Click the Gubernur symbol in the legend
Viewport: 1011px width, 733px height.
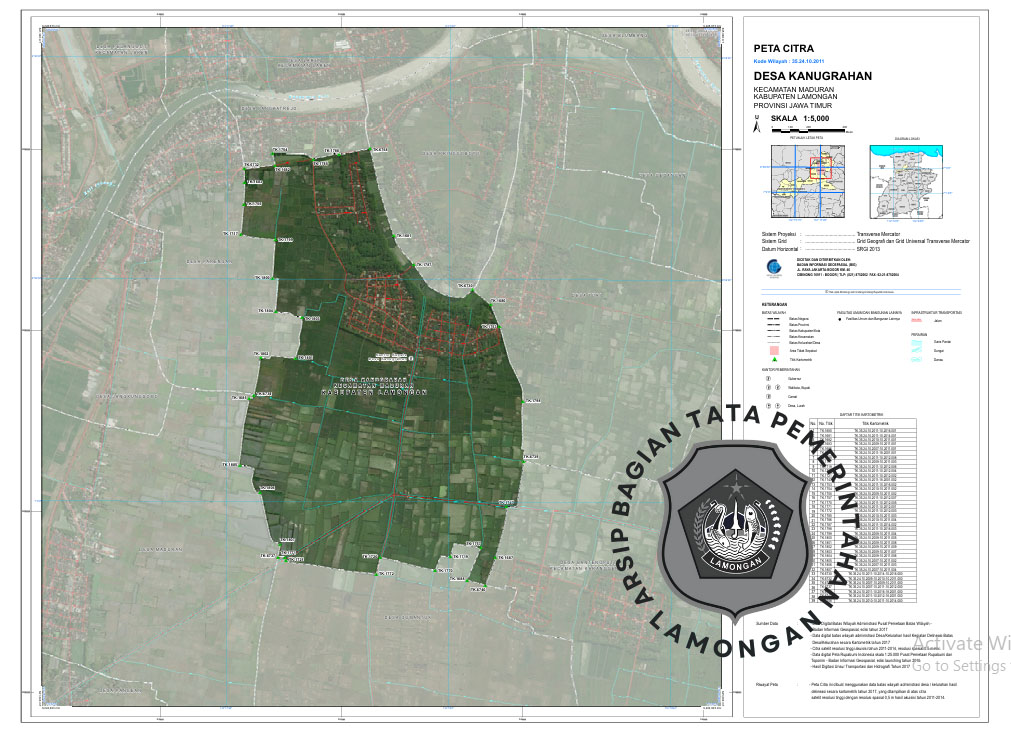point(768,379)
